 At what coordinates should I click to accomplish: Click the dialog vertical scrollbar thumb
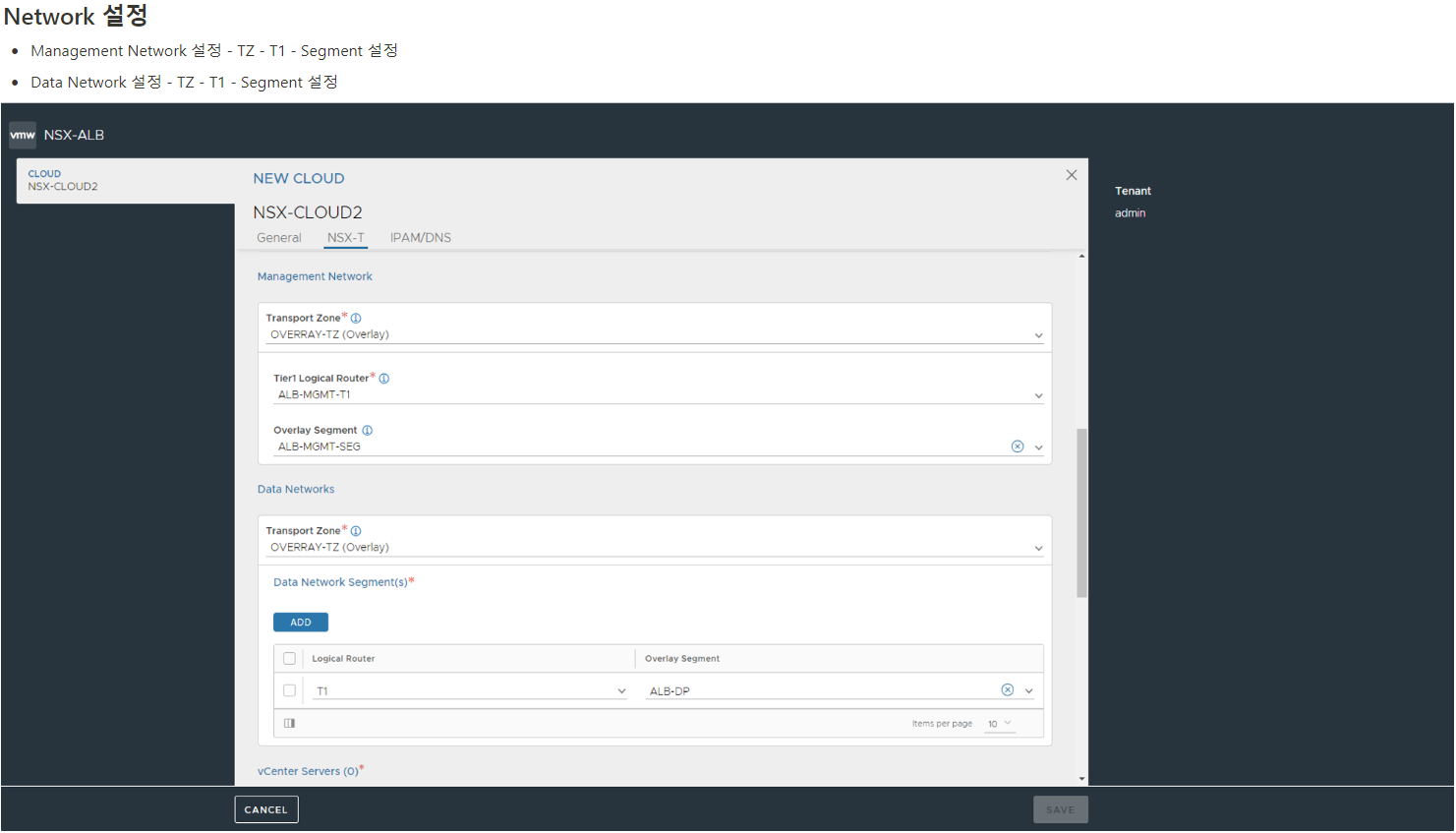(x=1081, y=513)
